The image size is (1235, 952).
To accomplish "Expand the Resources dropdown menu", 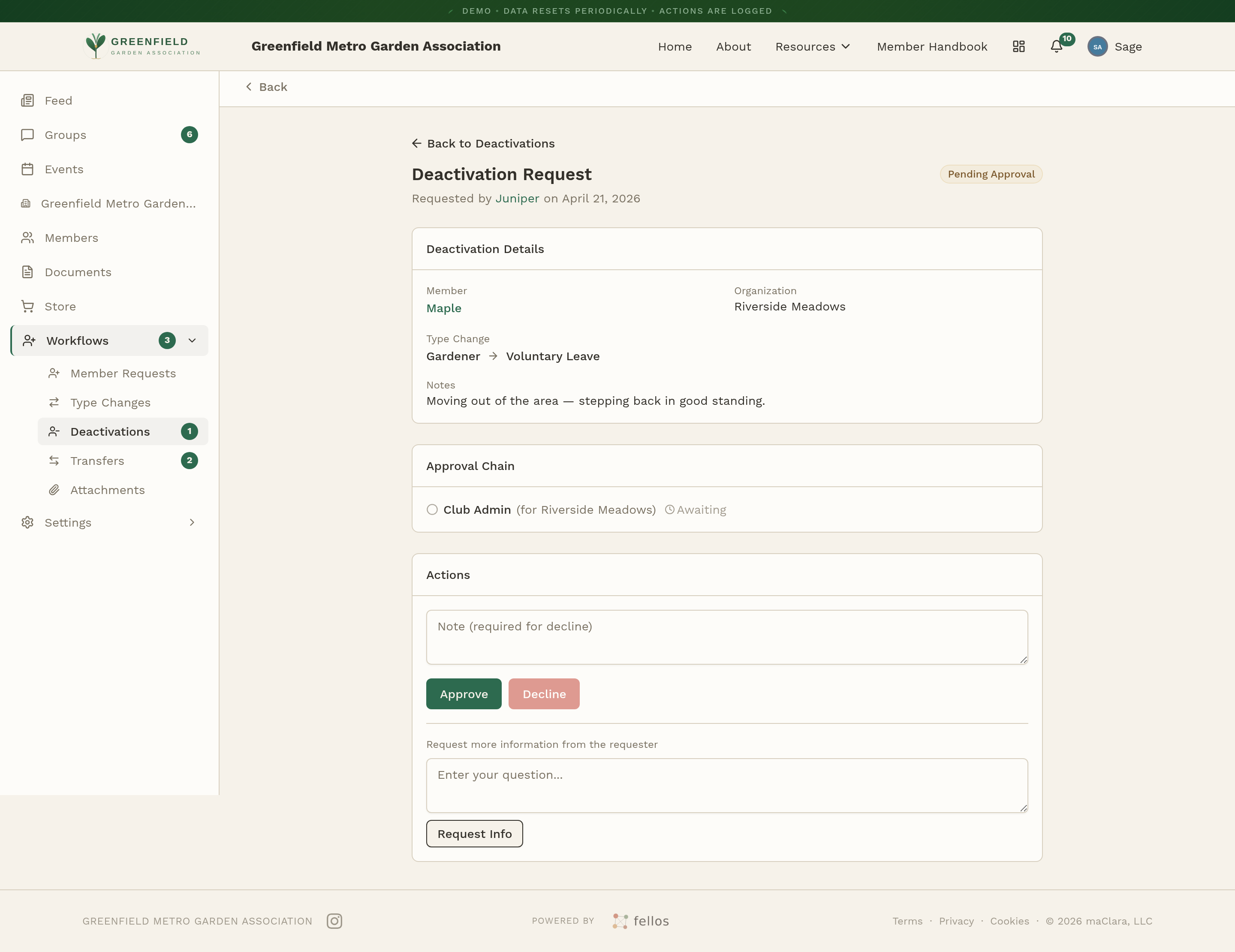I will point(813,47).
